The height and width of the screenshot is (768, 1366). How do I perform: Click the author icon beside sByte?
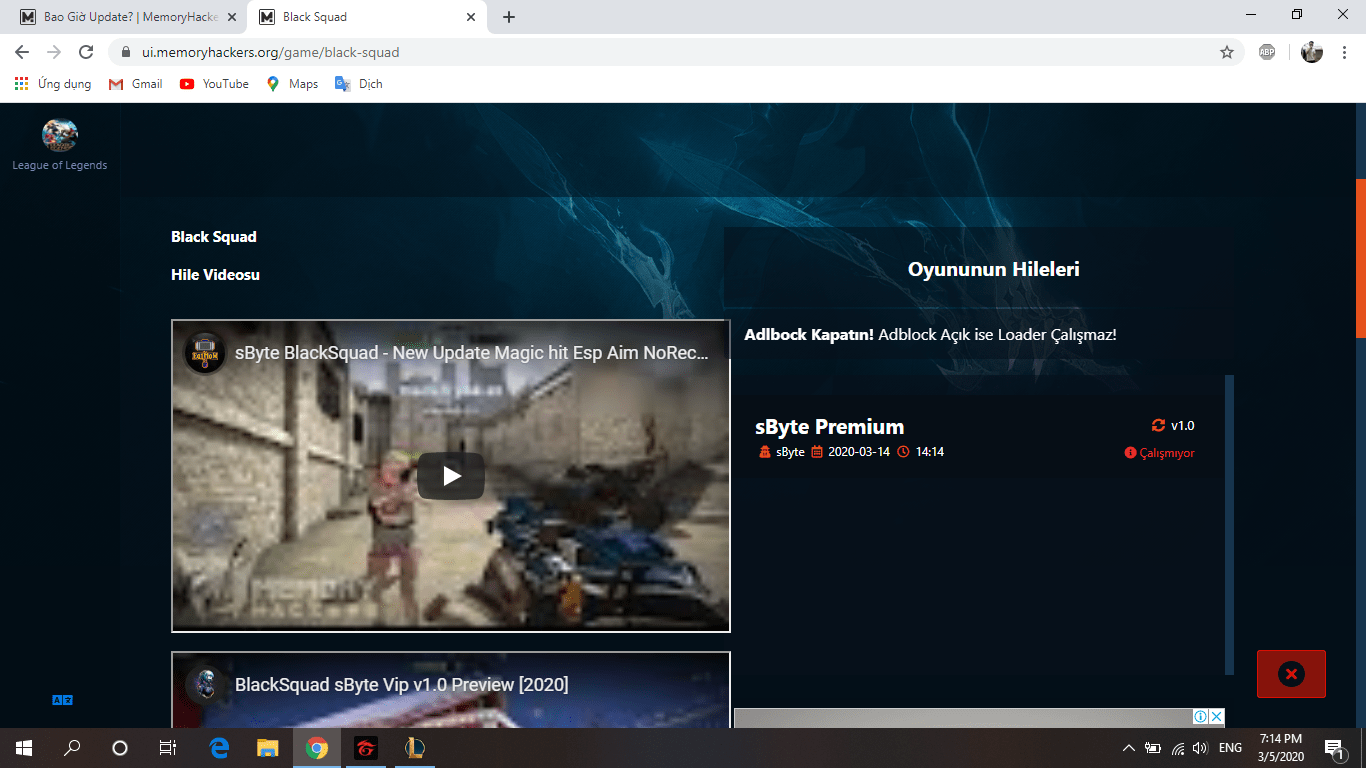click(x=765, y=452)
